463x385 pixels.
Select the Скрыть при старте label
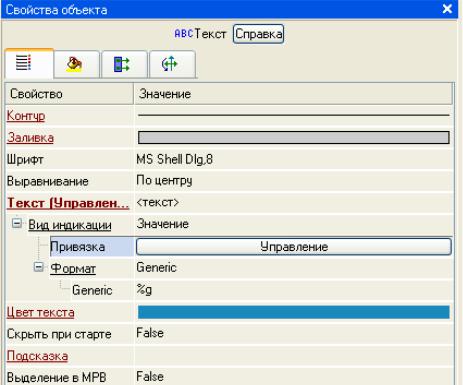59,334
